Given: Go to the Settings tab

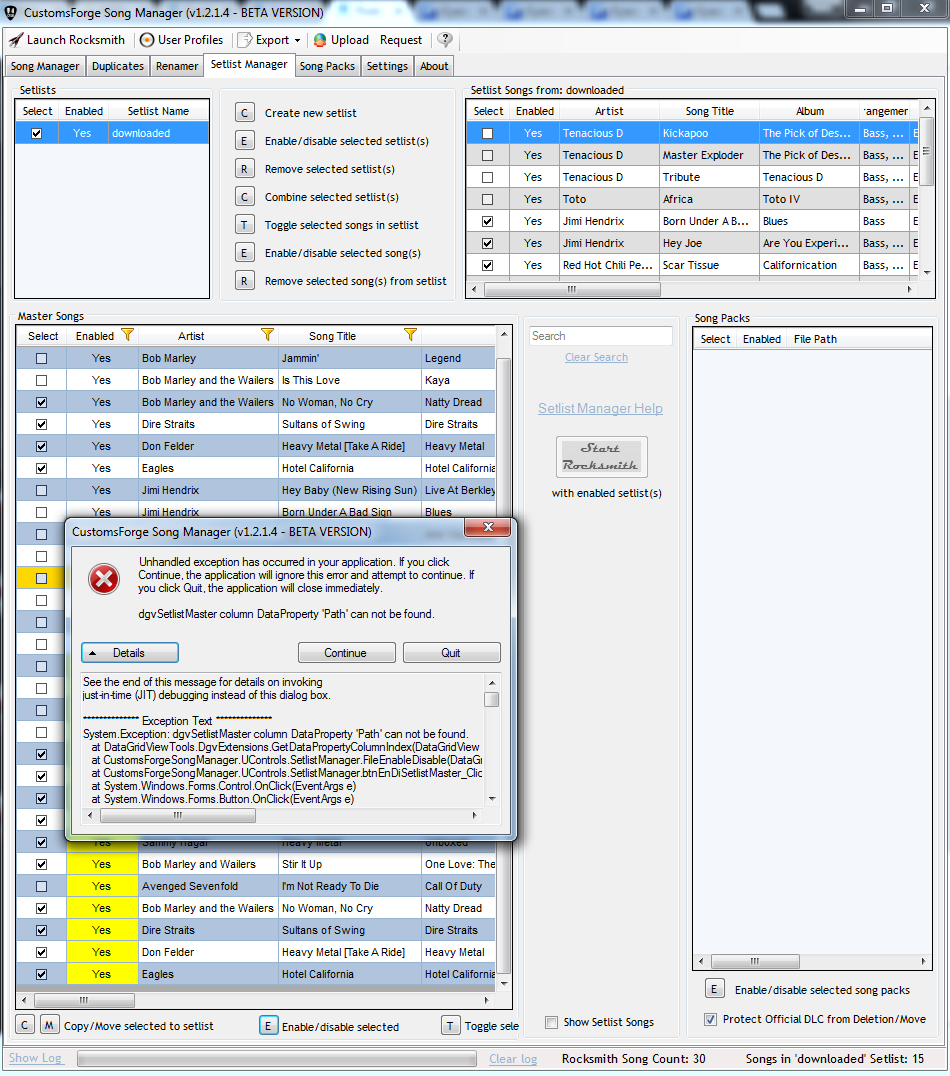Looking at the screenshot, I should click(x=387, y=66).
